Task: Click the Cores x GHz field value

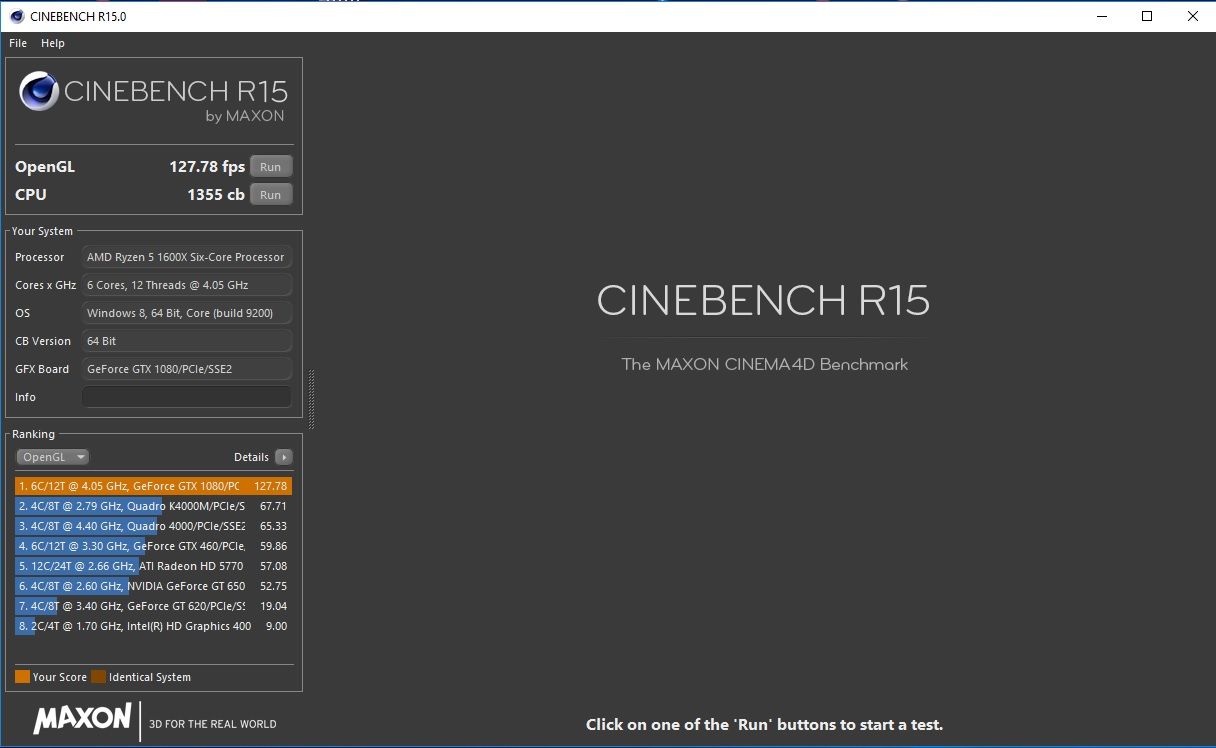Action: [x=187, y=285]
